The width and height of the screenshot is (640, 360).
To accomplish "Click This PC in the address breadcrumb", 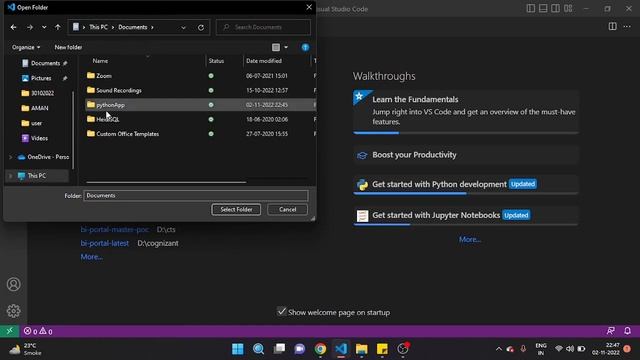I will click(98, 27).
